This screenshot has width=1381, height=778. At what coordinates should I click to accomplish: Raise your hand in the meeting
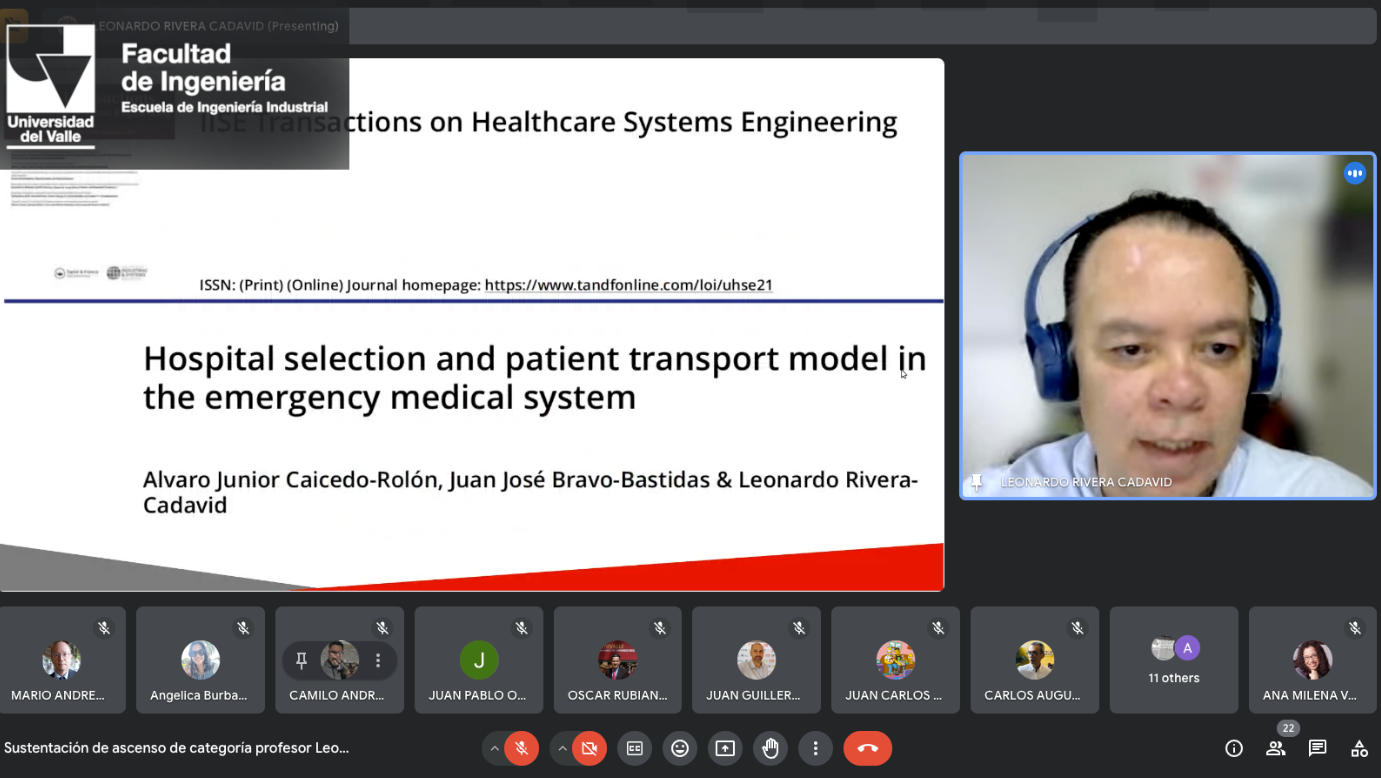770,748
